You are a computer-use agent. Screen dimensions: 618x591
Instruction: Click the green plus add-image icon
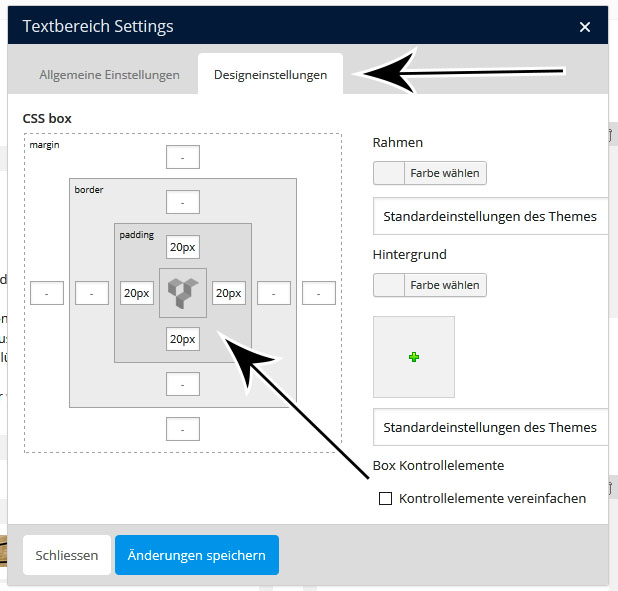[414, 357]
